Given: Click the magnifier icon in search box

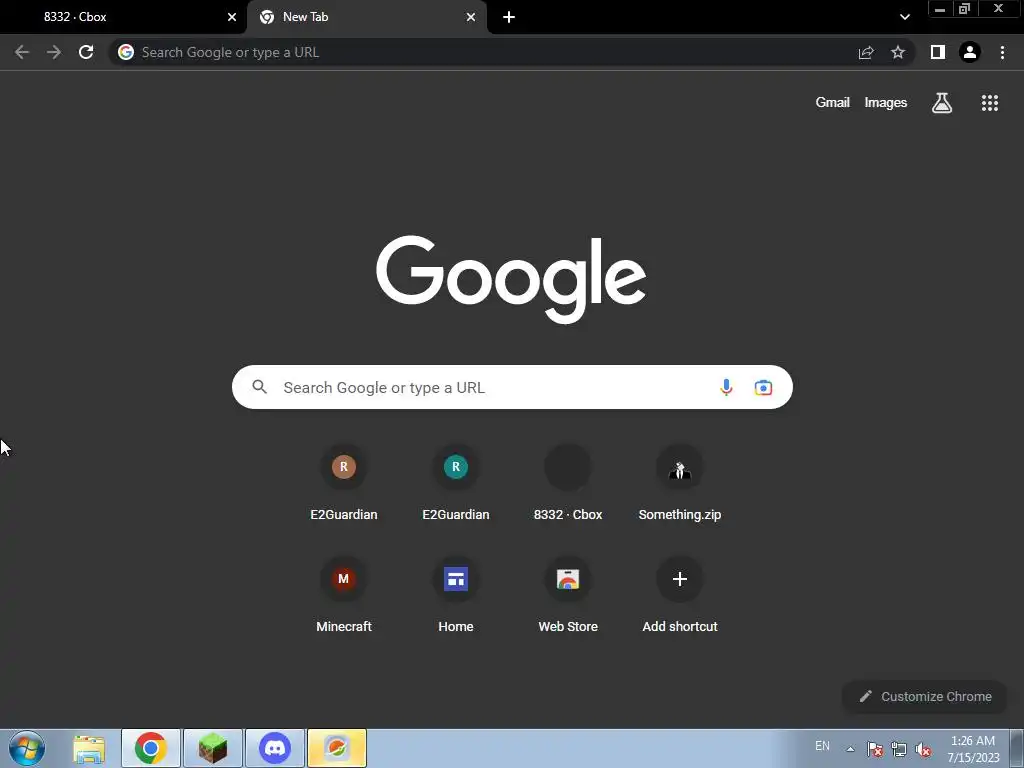Looking at the screenshot, I should pyautogui.click(x=260, y=387).
